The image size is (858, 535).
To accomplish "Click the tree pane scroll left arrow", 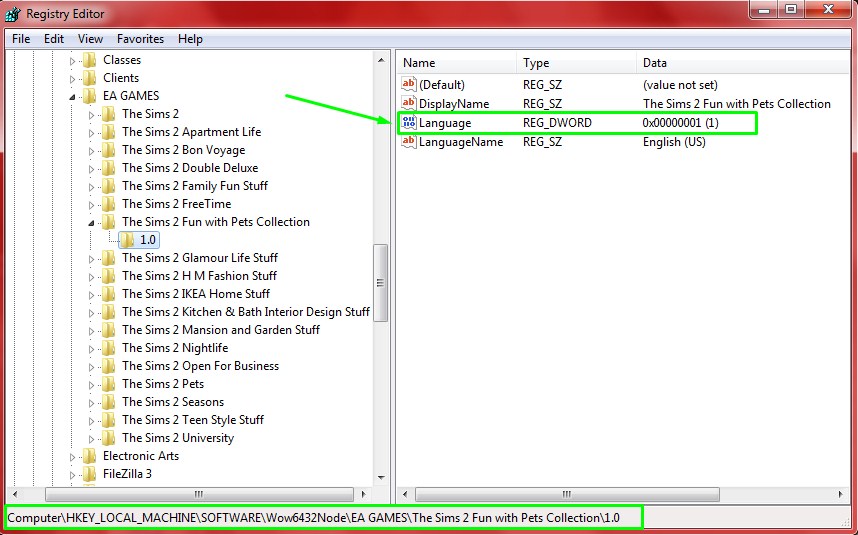I will pyautogui.click(x=15, y=494).
